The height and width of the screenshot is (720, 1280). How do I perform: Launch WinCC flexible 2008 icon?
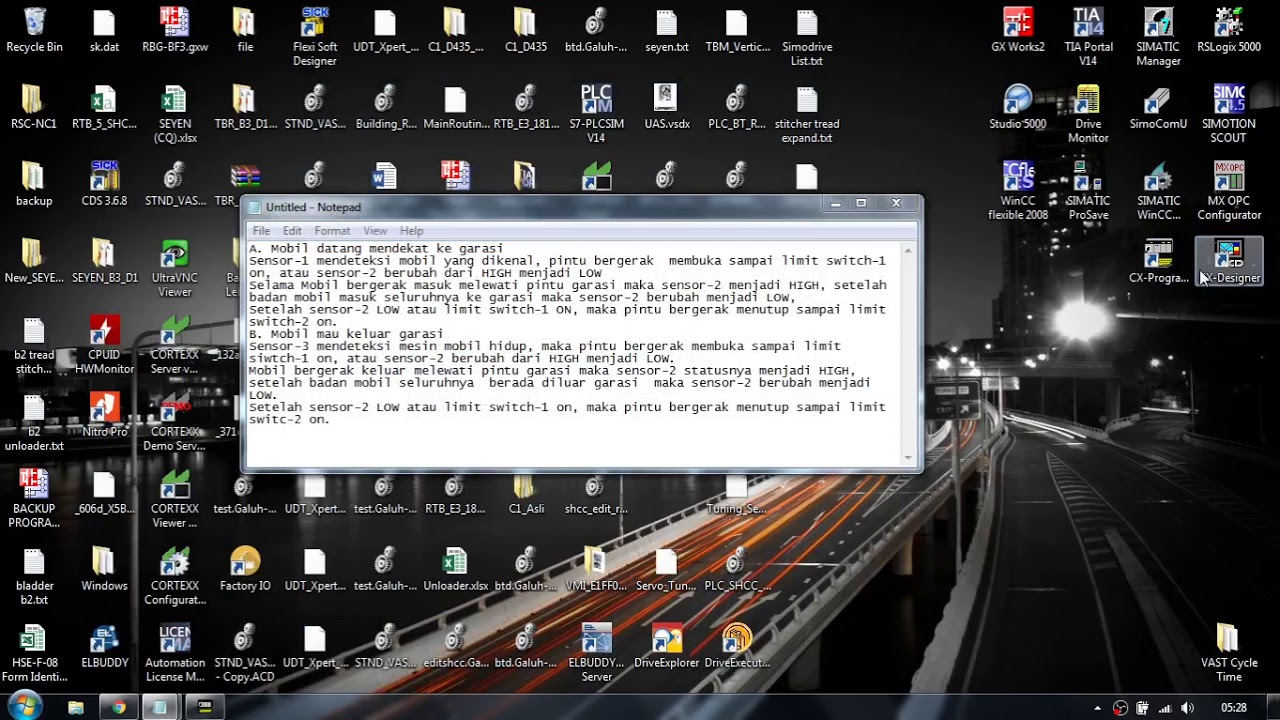click(x=1018, y=191)
